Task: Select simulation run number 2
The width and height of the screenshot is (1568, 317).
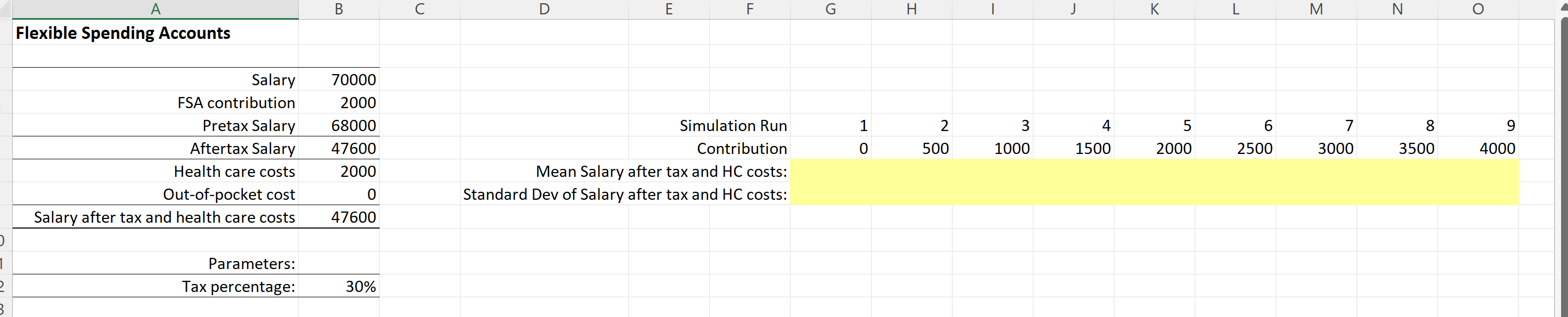Action: click(x=912, y=126)
